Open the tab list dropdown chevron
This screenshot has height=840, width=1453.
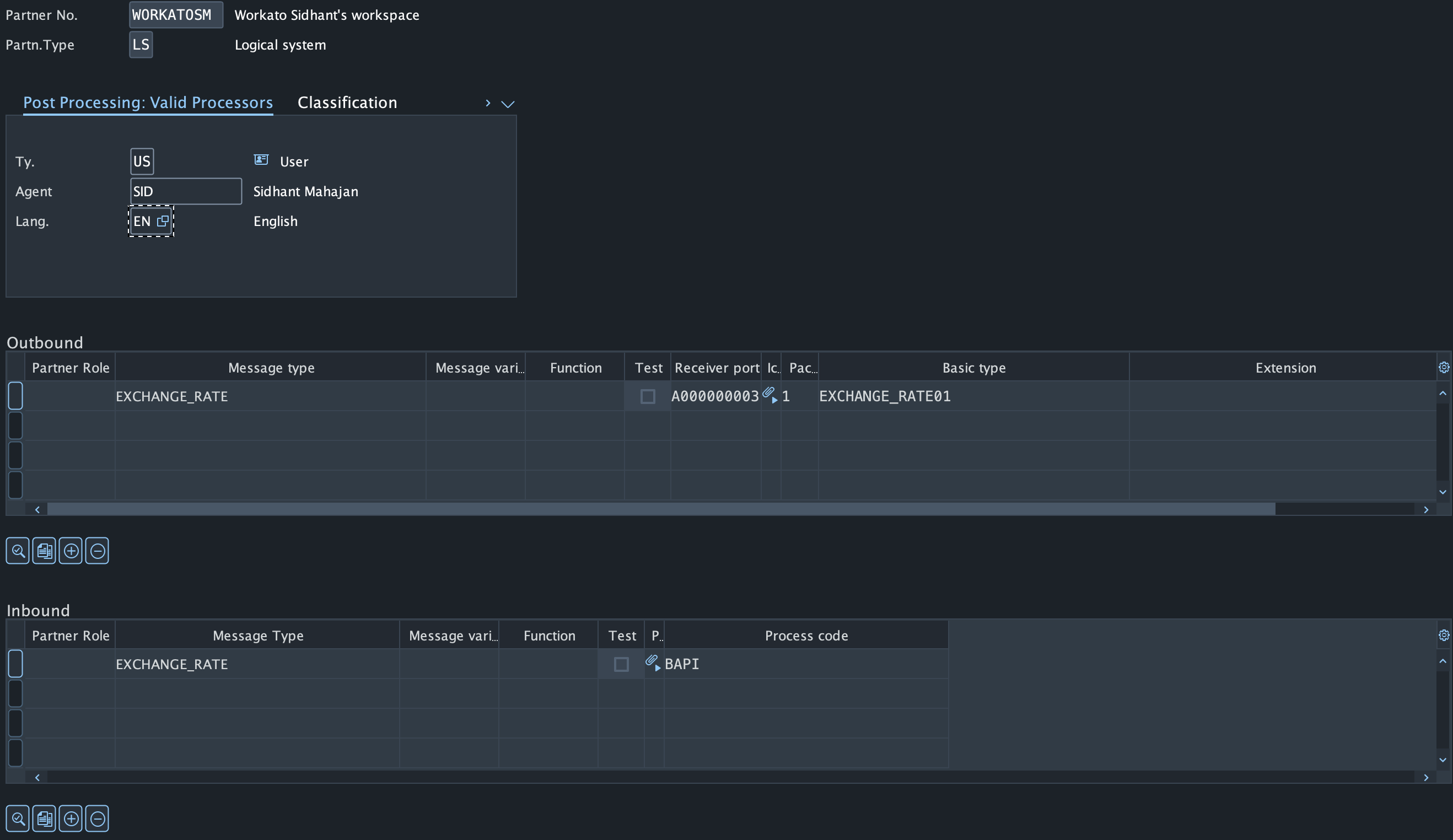[x=508, y=104]
